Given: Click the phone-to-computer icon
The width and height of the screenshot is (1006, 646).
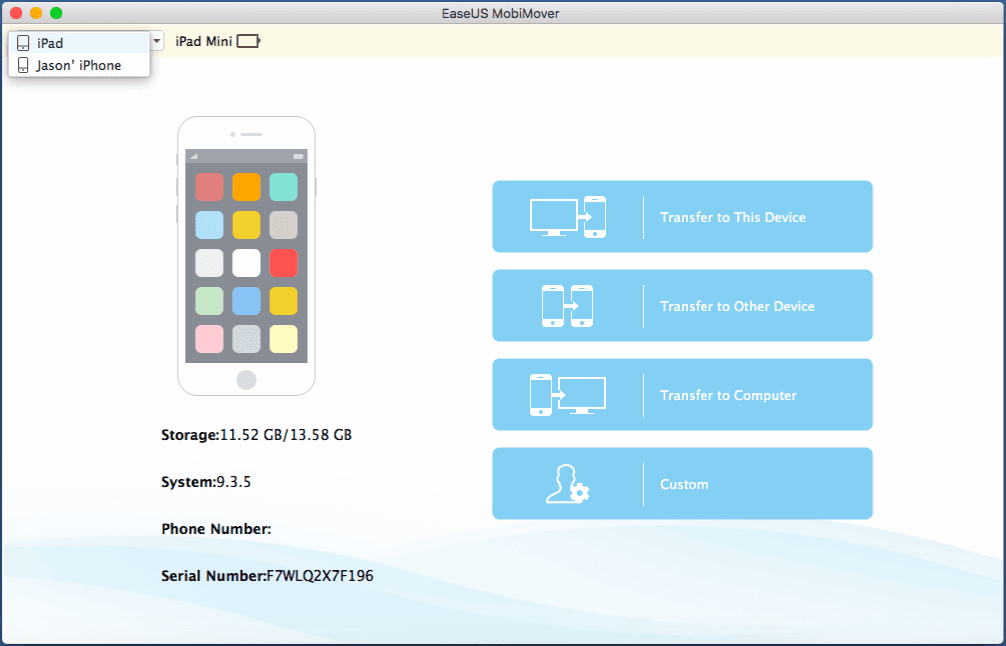Looking at the screenshot, I should pos(568,395).
